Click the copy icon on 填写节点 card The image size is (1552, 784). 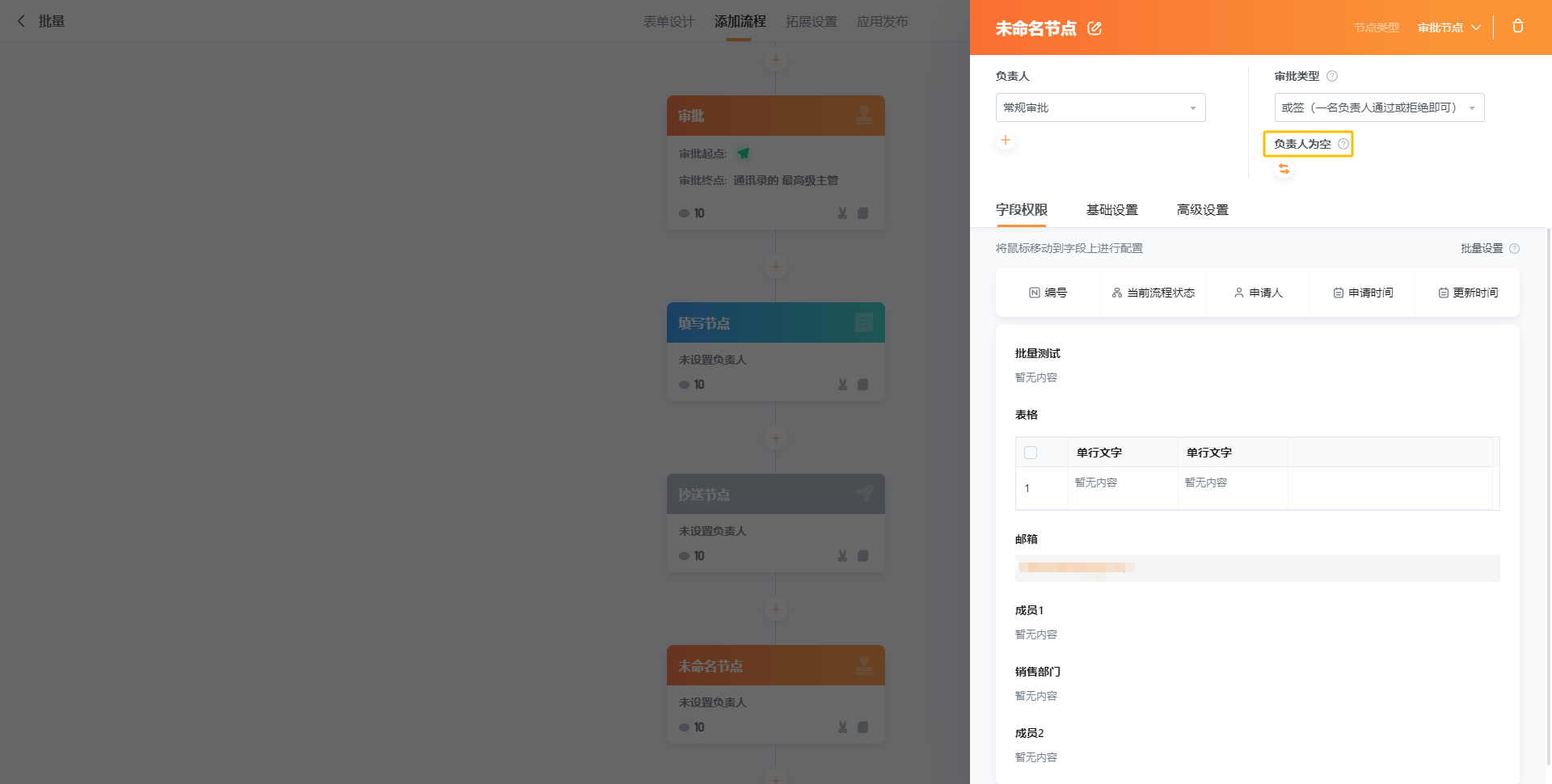coord(862,385)
